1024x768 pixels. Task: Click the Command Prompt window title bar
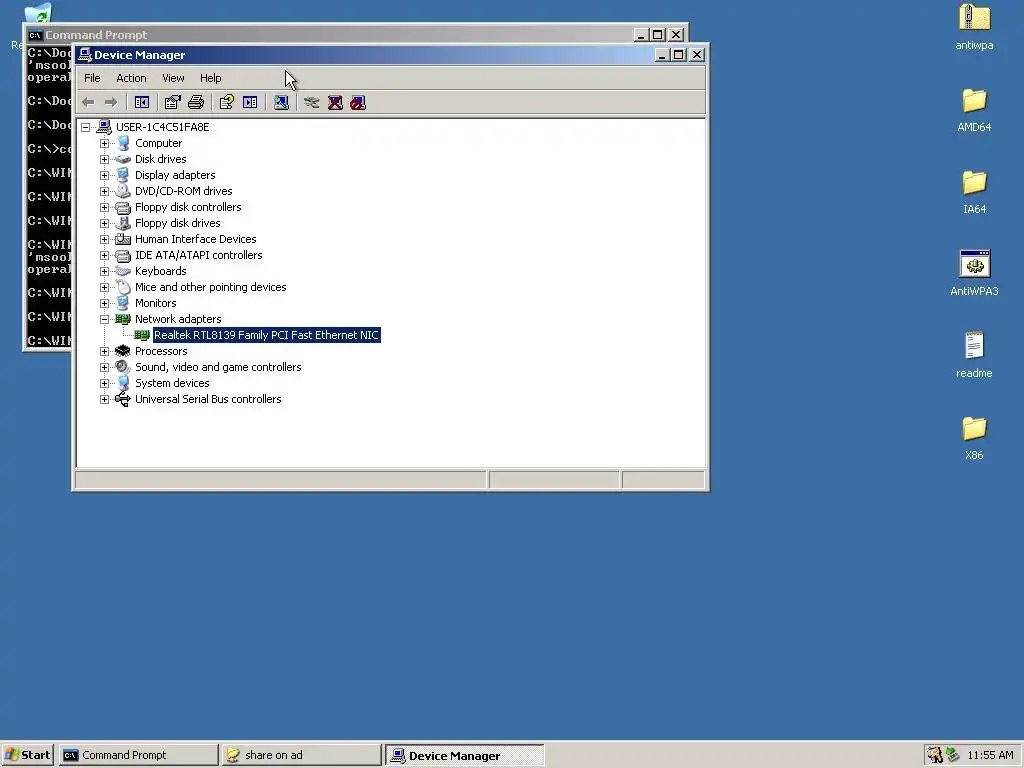click(330, 35)
